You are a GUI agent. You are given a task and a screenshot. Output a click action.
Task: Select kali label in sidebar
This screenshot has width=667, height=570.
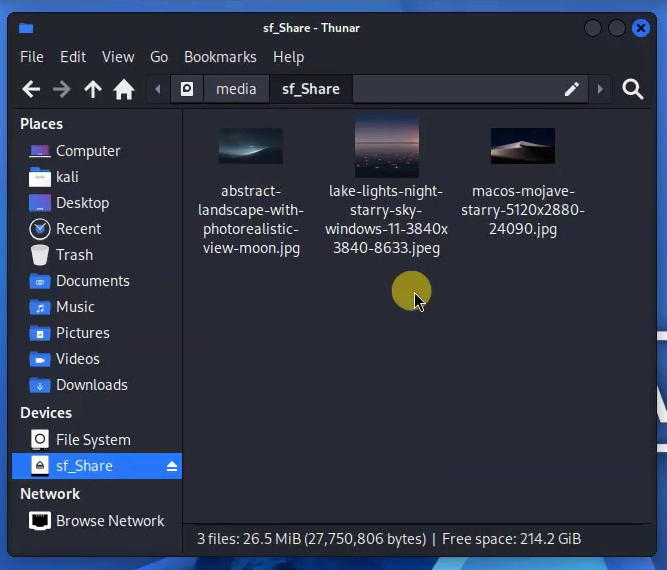click(67, 177)
